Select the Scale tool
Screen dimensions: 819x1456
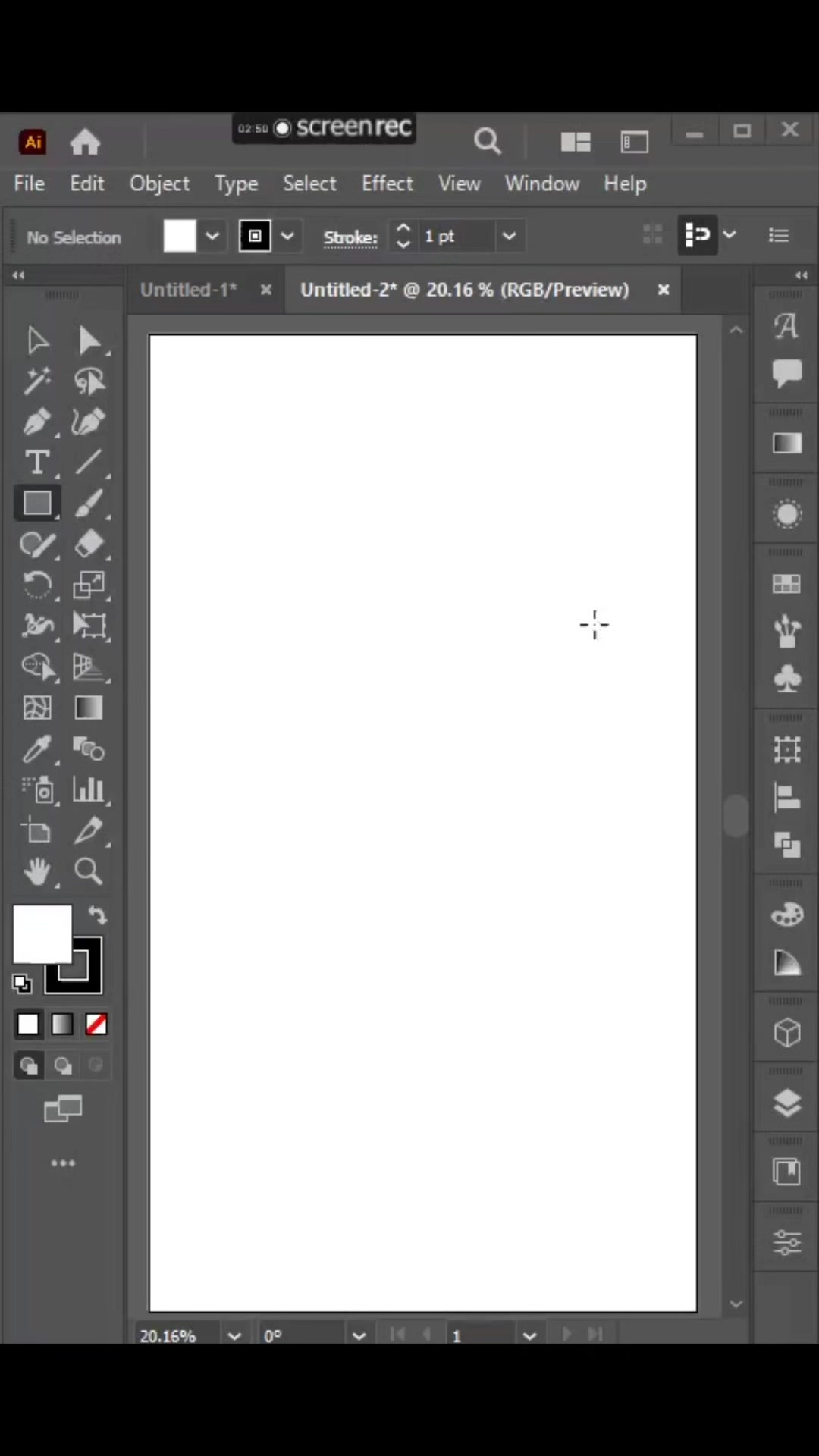tap(89, 585)
